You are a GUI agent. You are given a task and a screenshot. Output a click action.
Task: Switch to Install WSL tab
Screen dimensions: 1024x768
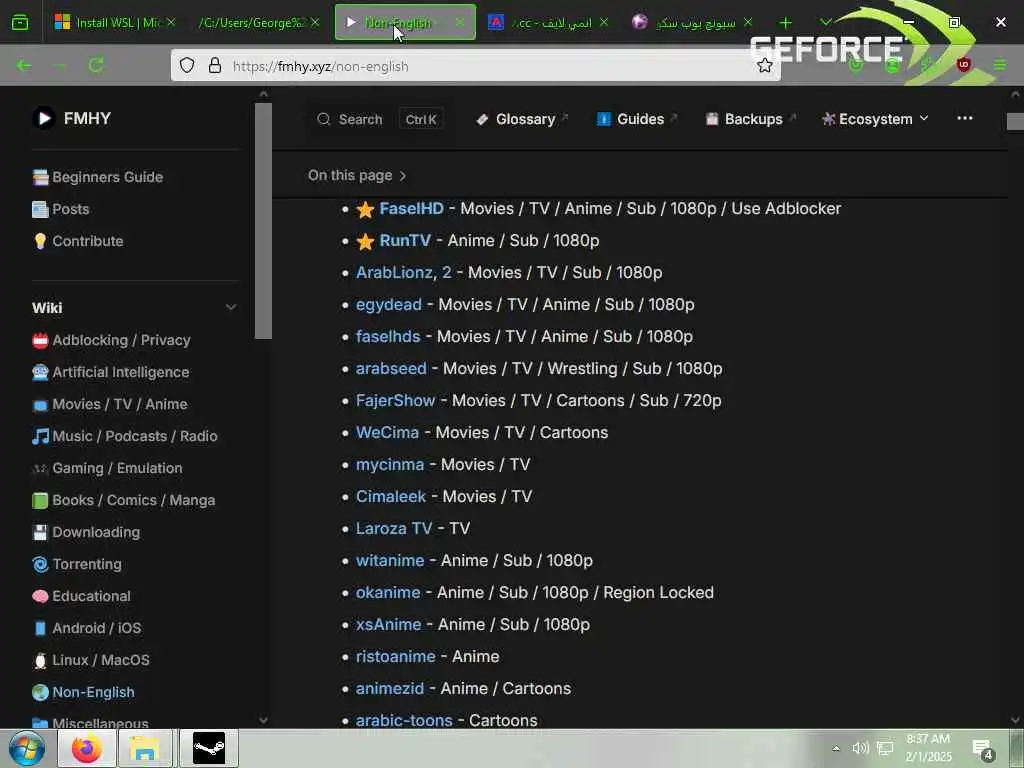[x=114, y=22]
